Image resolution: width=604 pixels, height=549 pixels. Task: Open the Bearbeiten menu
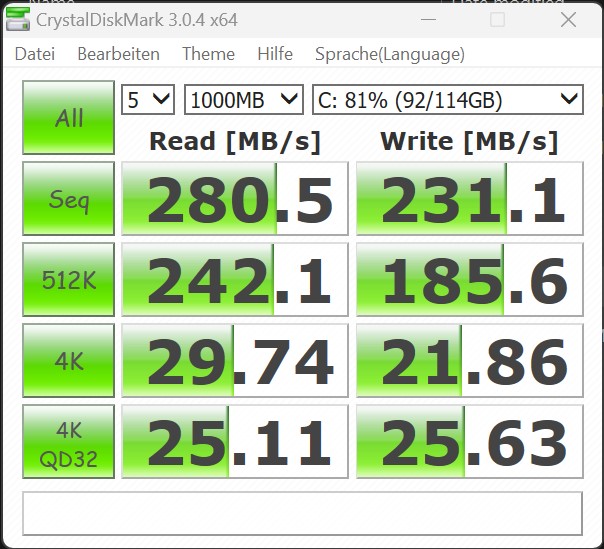(118, 54)
